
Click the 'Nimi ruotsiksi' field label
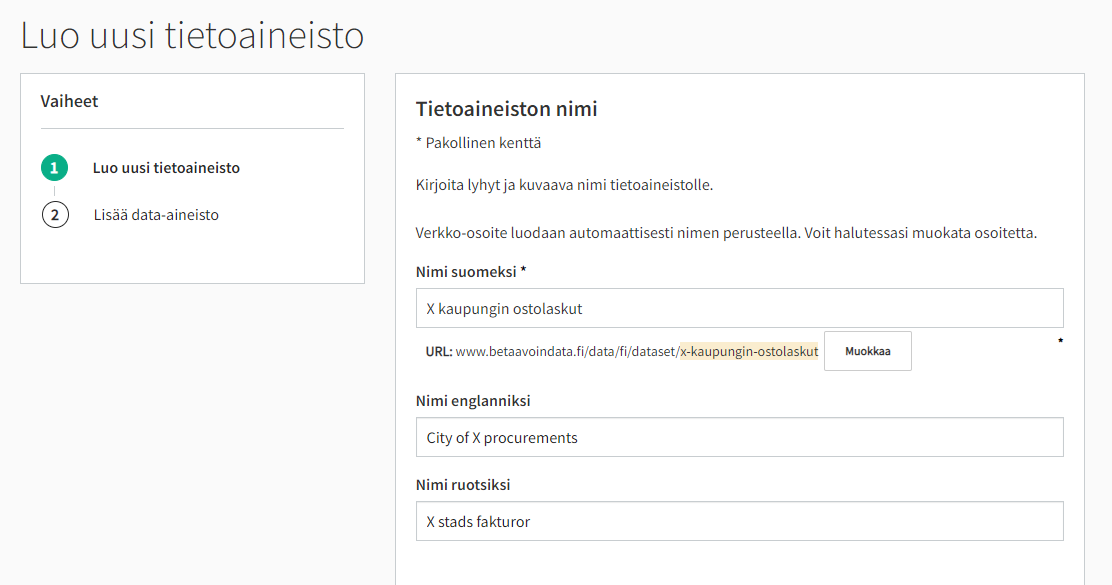(x=463, y=485)
